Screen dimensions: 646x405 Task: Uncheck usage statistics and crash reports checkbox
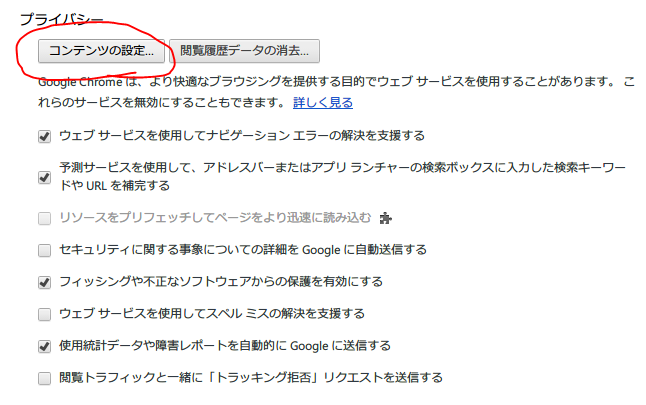pos(44,346)
